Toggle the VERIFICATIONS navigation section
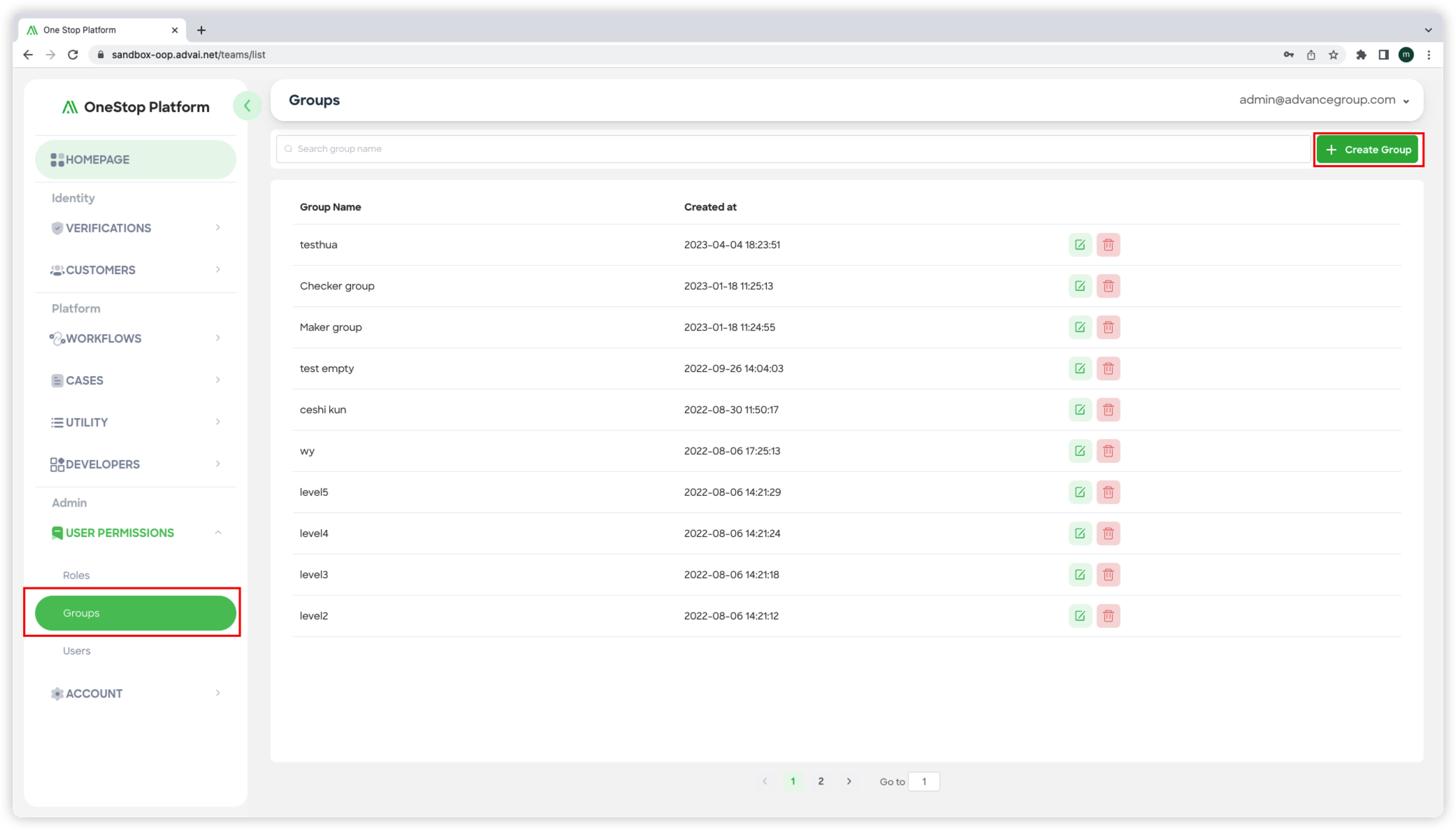Image resolution: width=1456 pixels, height=830 pixels. tap(134, 227)
